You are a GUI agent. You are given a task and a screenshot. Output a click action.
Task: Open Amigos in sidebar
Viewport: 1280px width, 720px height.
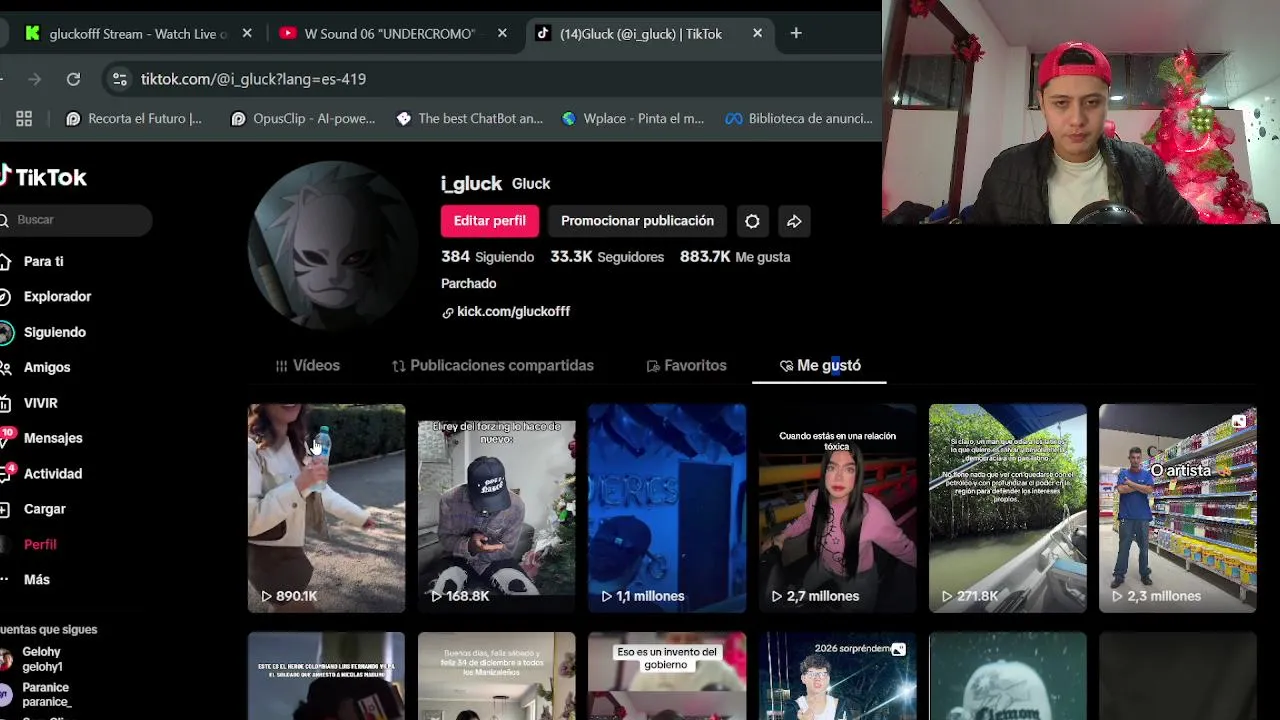(36, 367)
